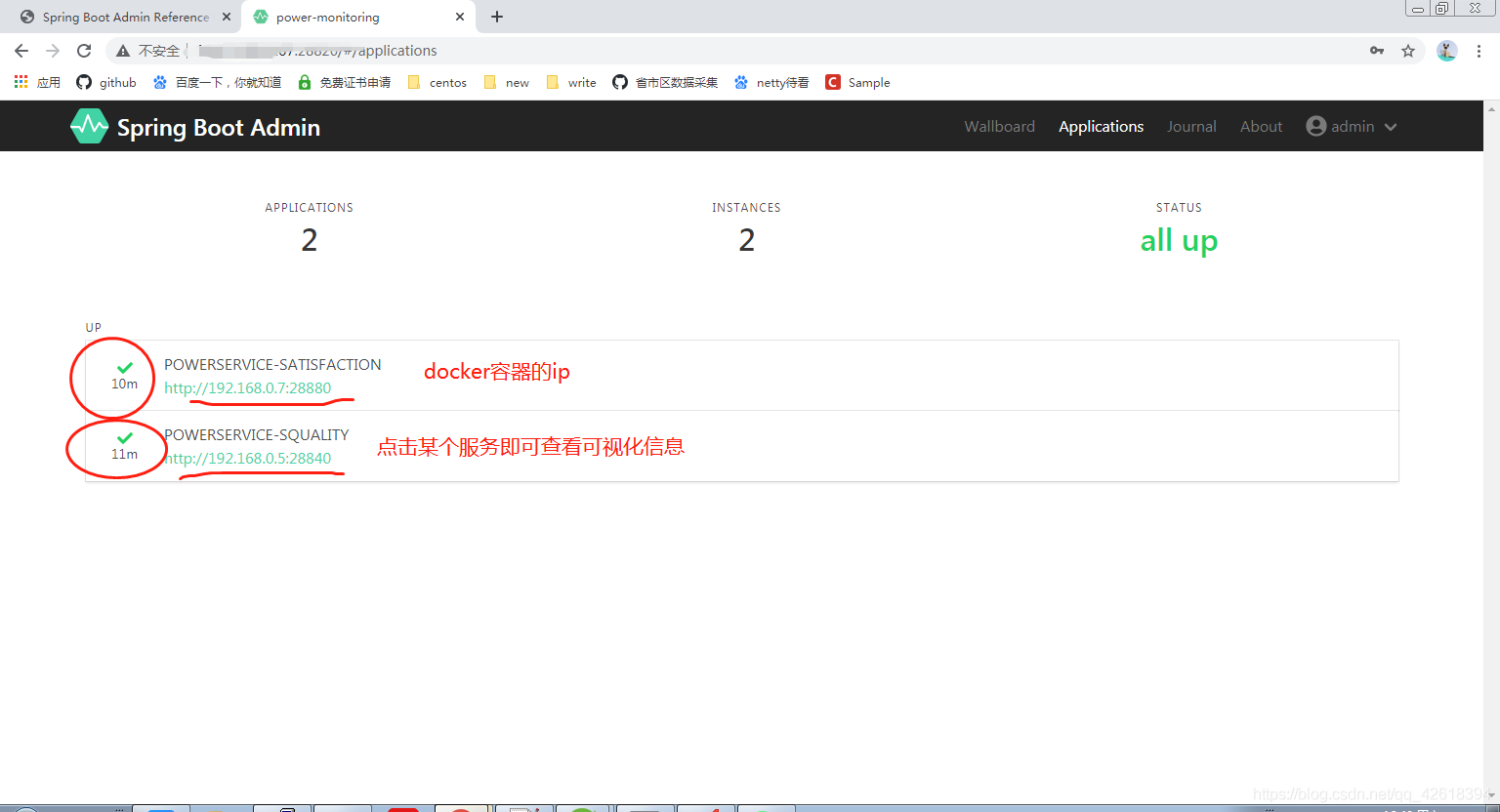The image size is (1500, 812).
Task: Expand the admin user dropdown
Action: click(1352, 126)
